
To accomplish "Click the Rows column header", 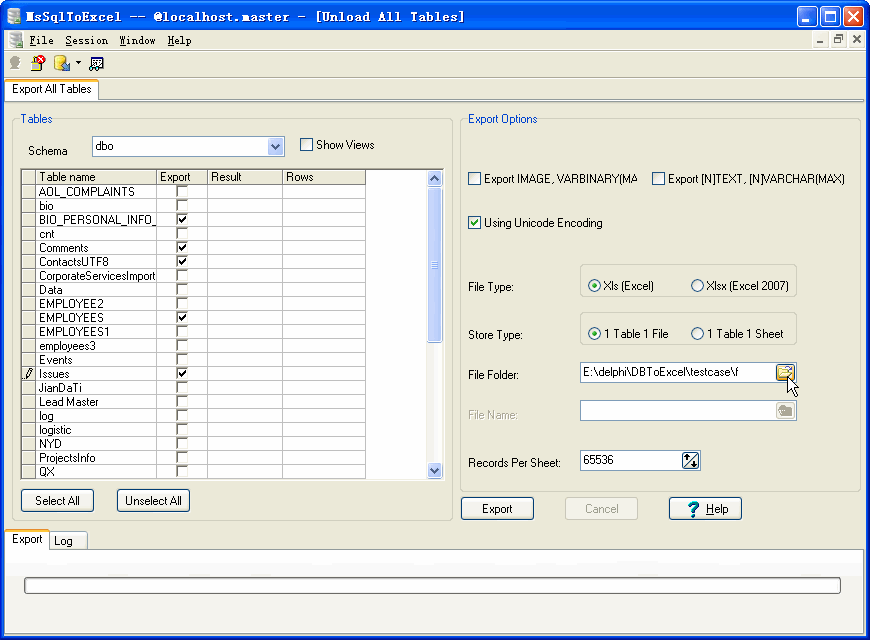I will (x=324, y=177).
